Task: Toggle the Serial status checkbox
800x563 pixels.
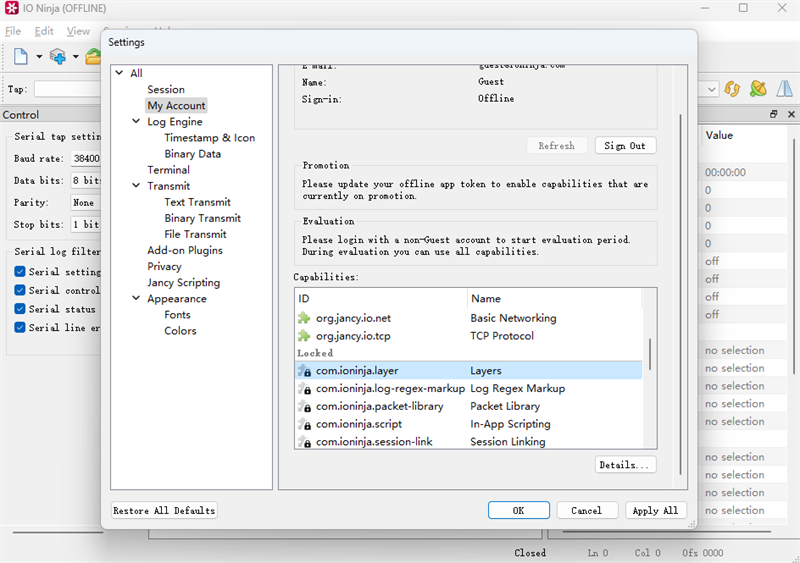Action: 20,309
